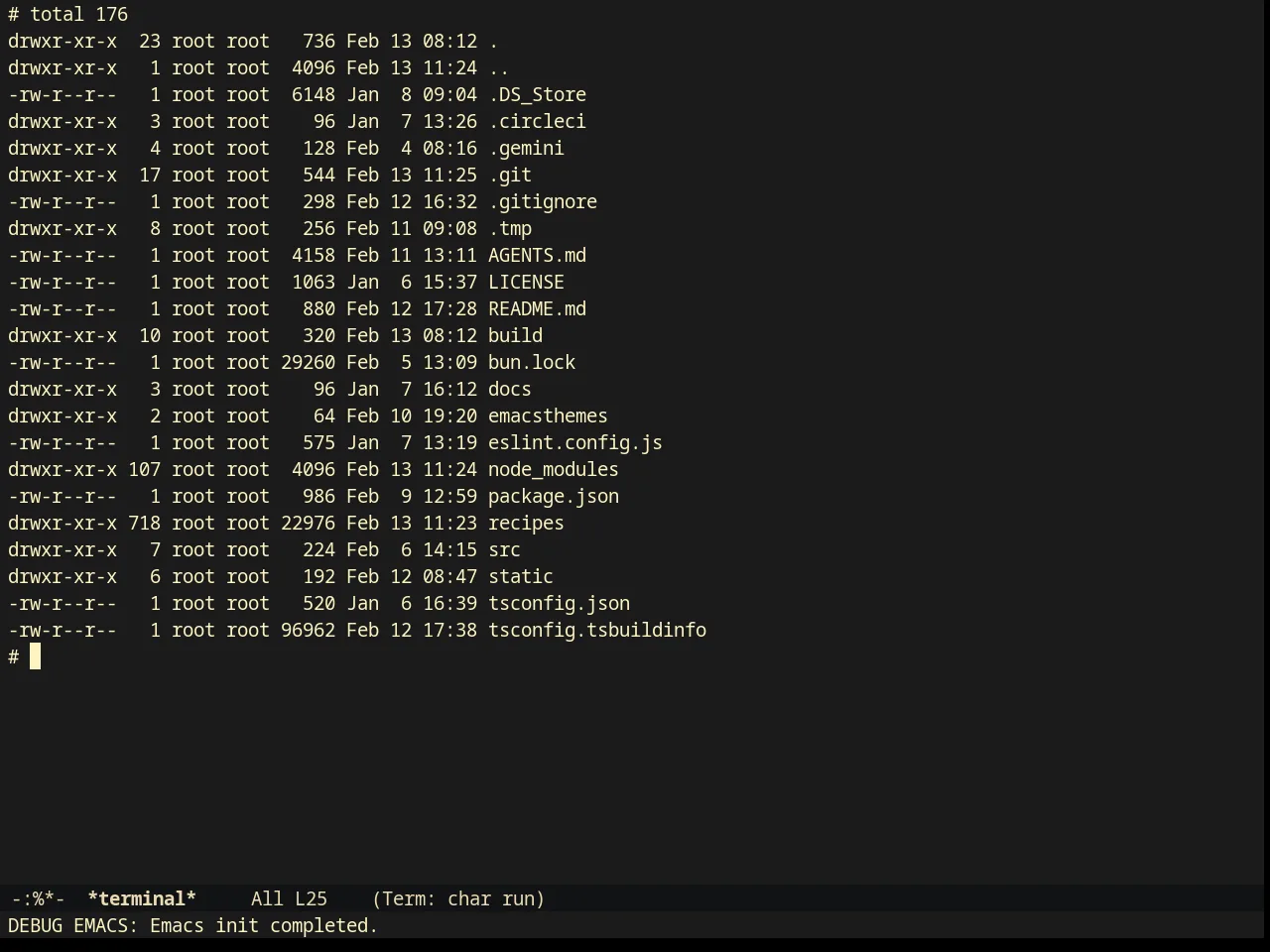Select the .gitignore file name
Image resolution: width=1270 pixels, height=952 pixels.
pos(543,201)
